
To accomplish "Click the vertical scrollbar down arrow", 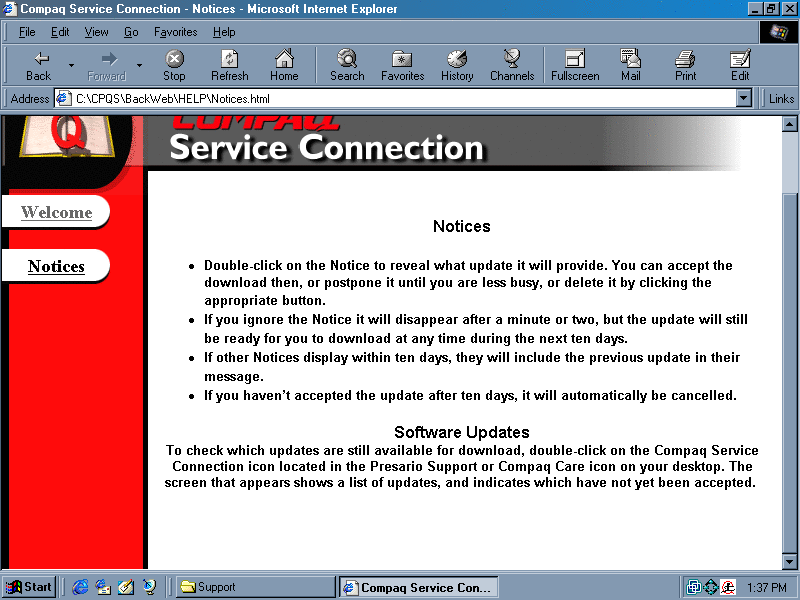I will tap(789, 562).
